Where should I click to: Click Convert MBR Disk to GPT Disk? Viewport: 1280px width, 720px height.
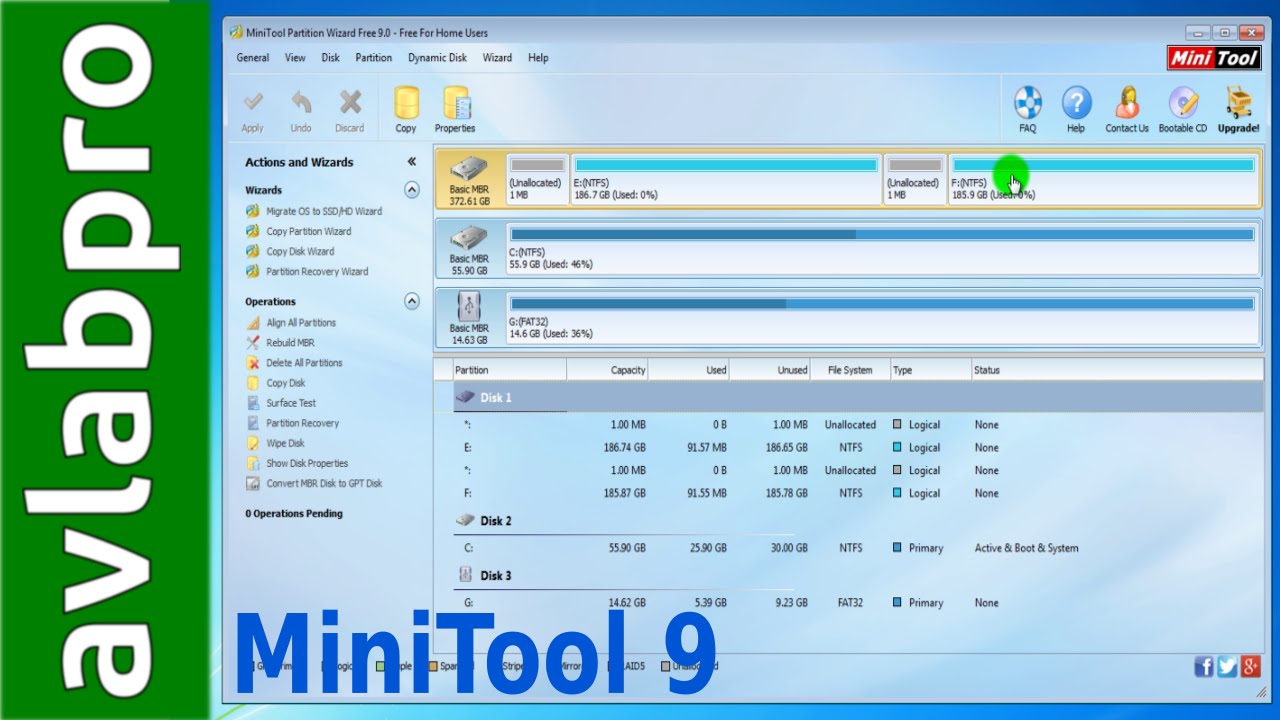tap(314, 483)
